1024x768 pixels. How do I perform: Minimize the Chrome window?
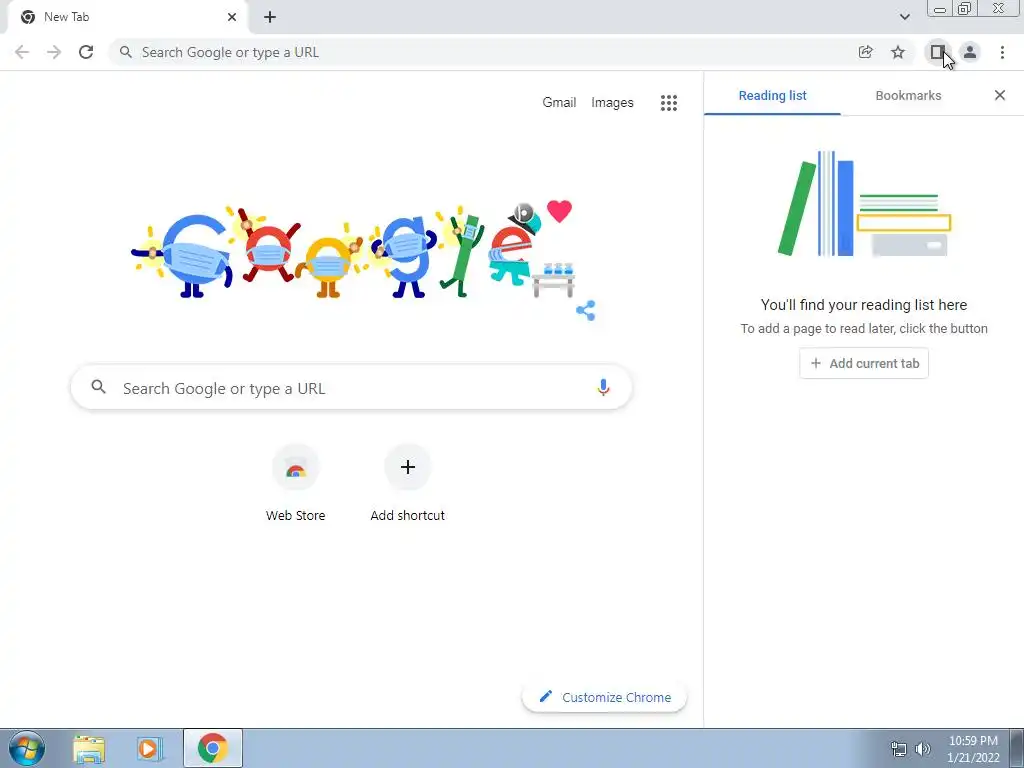pos(940,8)
